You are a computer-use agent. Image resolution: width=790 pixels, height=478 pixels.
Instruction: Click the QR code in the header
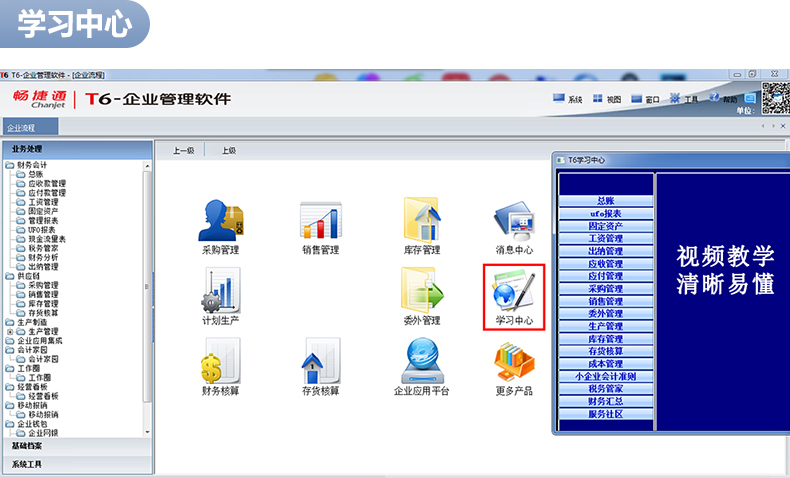coord(776,98)
